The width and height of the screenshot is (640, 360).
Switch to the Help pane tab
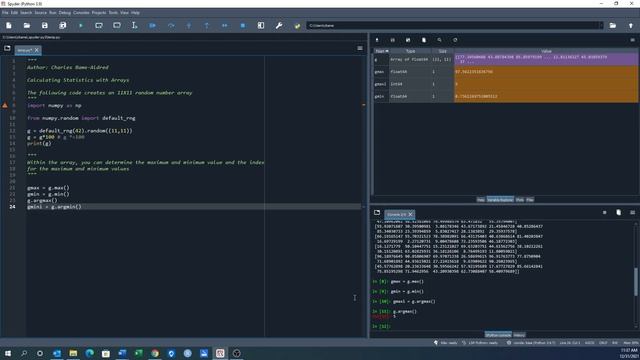(x=481, y=200)
